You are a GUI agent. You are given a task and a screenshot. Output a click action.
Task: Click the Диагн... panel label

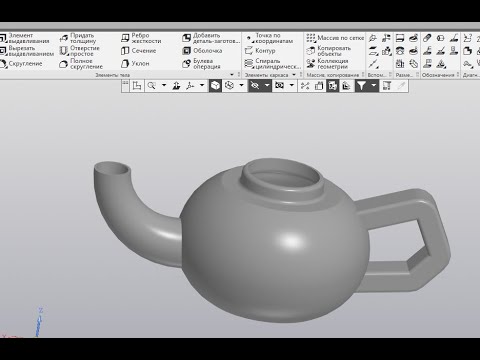[x=471, y=75]
